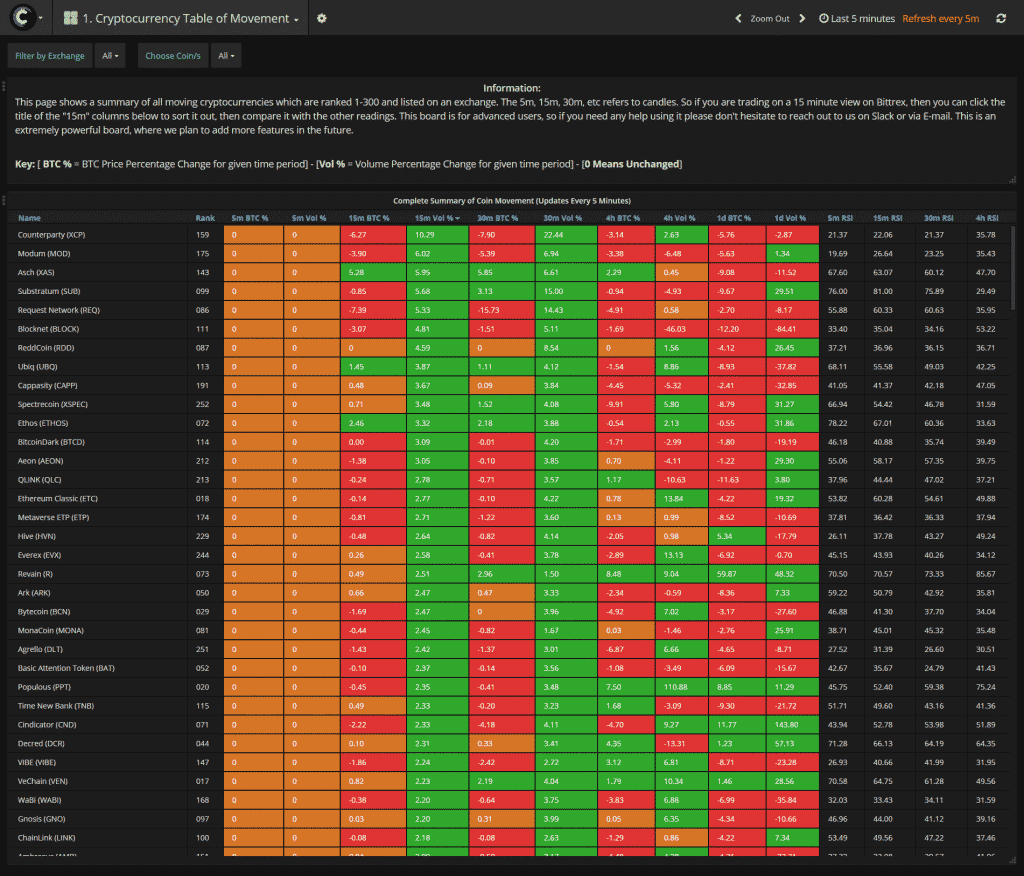Screen dimensions: 1024x876
Task: Click the green '143.80' cell in 1d Vol %
Action: pyautogui.click(x=793, y=724)
